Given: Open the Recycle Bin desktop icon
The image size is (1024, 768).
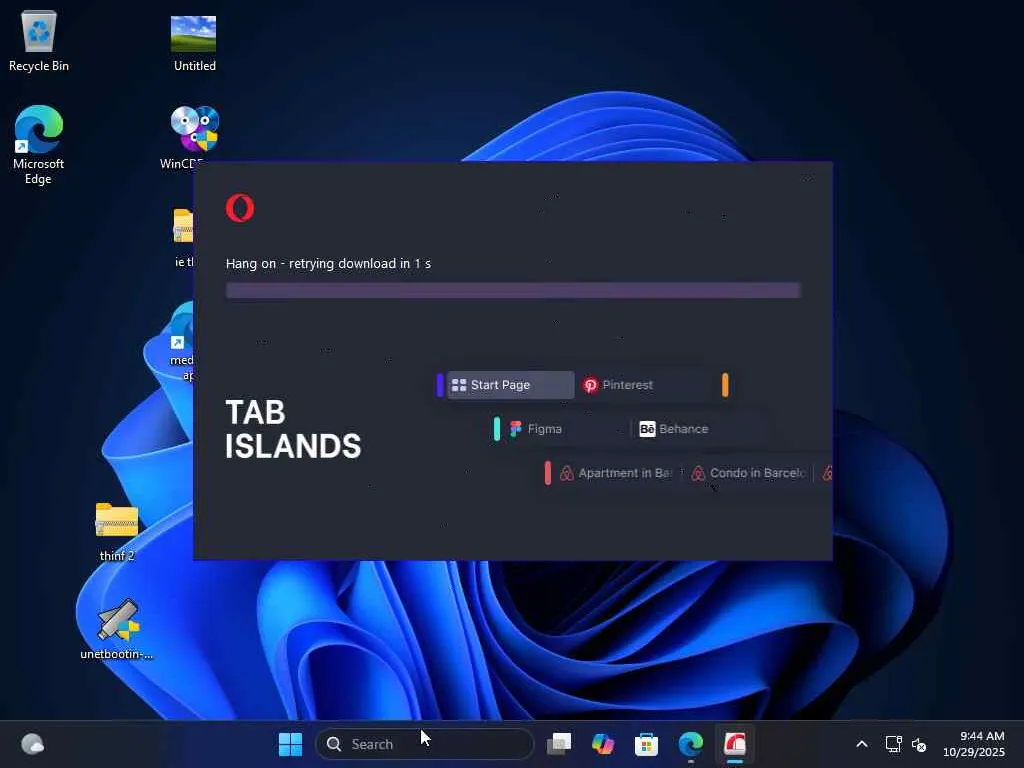Looking at the screenshot, I should click(39, 40).
